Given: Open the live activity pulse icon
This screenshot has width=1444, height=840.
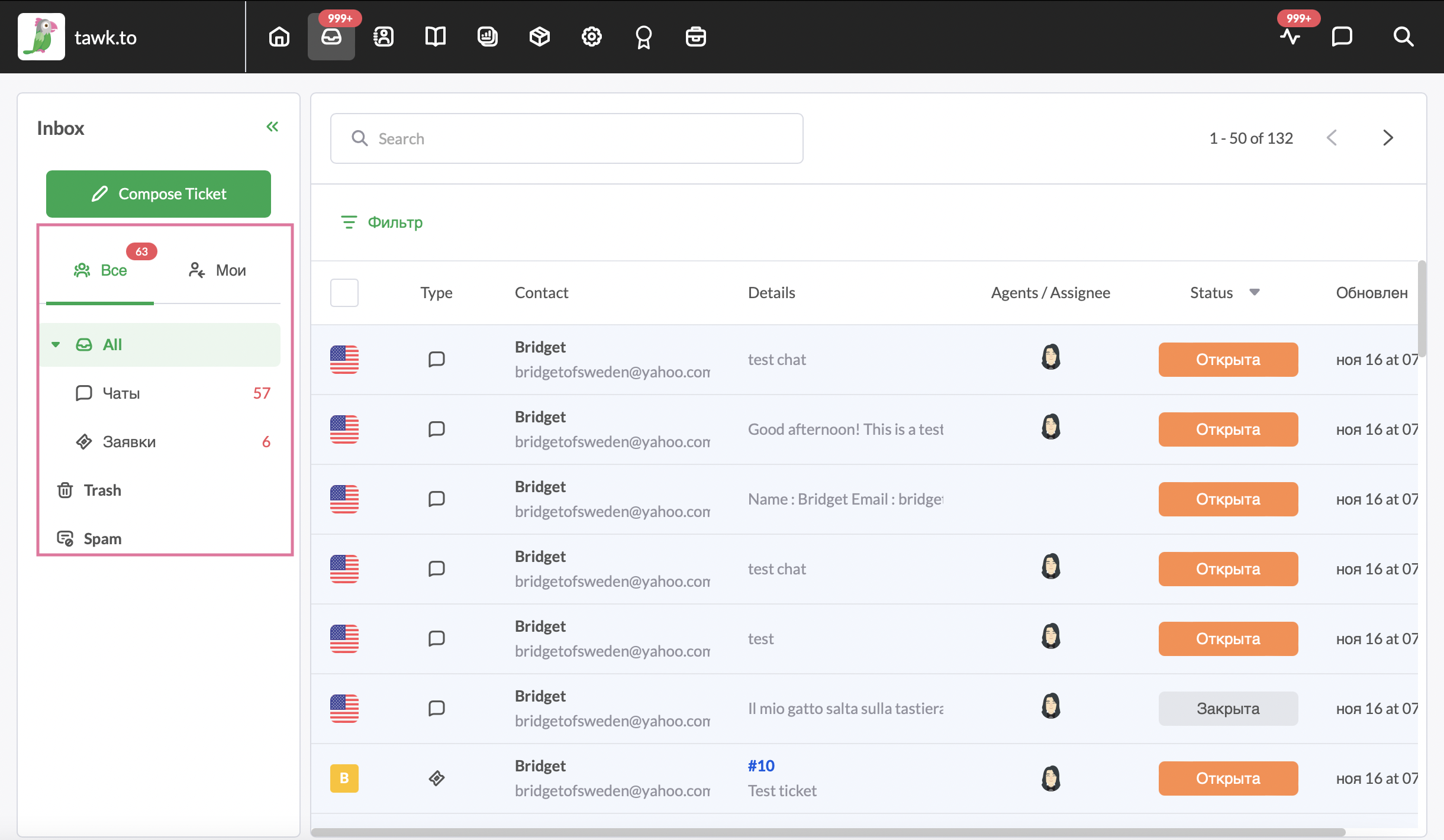Looking at the screenshot, I should (1290, 37).
